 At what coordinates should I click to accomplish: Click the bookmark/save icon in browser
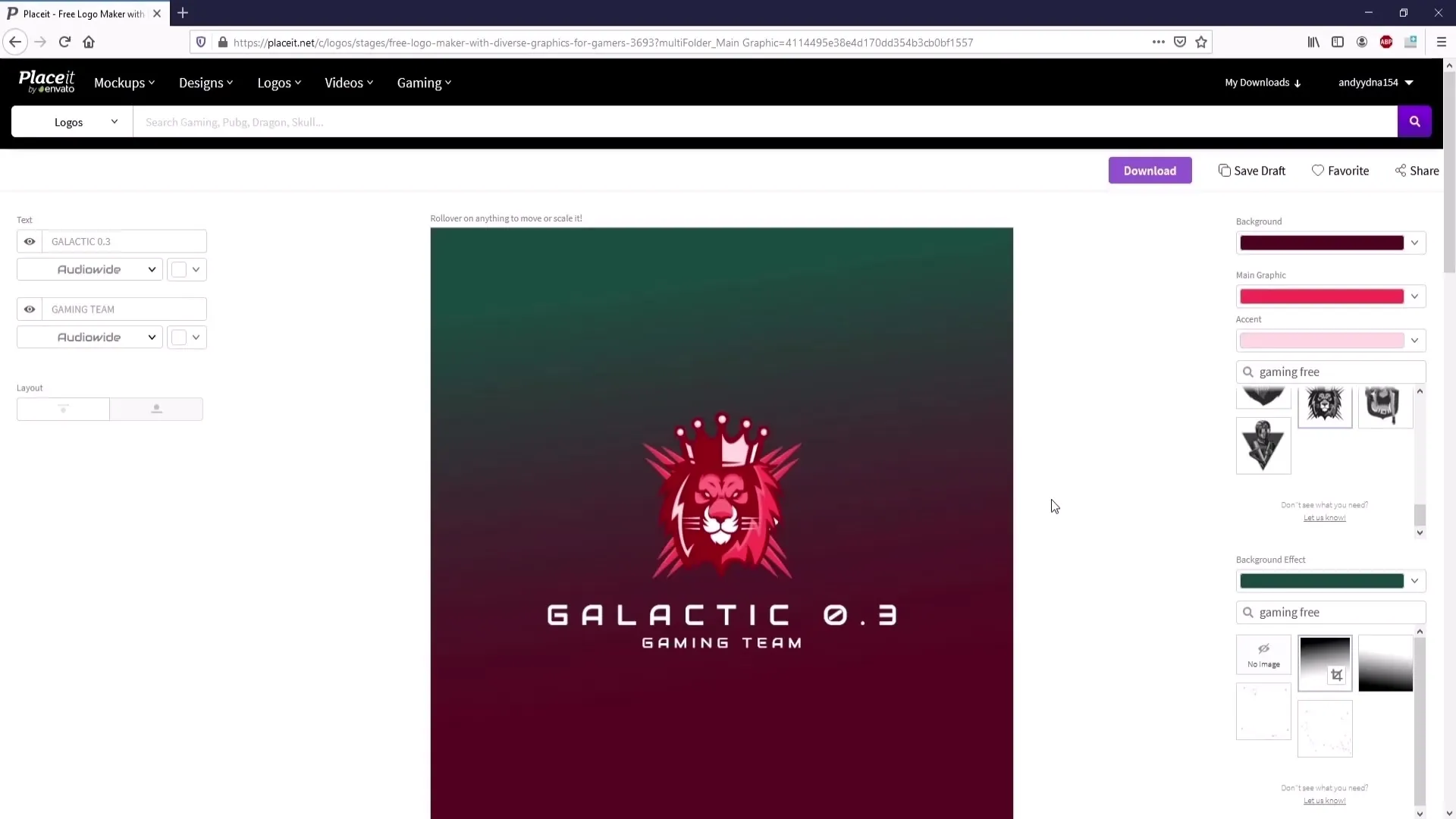point(1204,42)
